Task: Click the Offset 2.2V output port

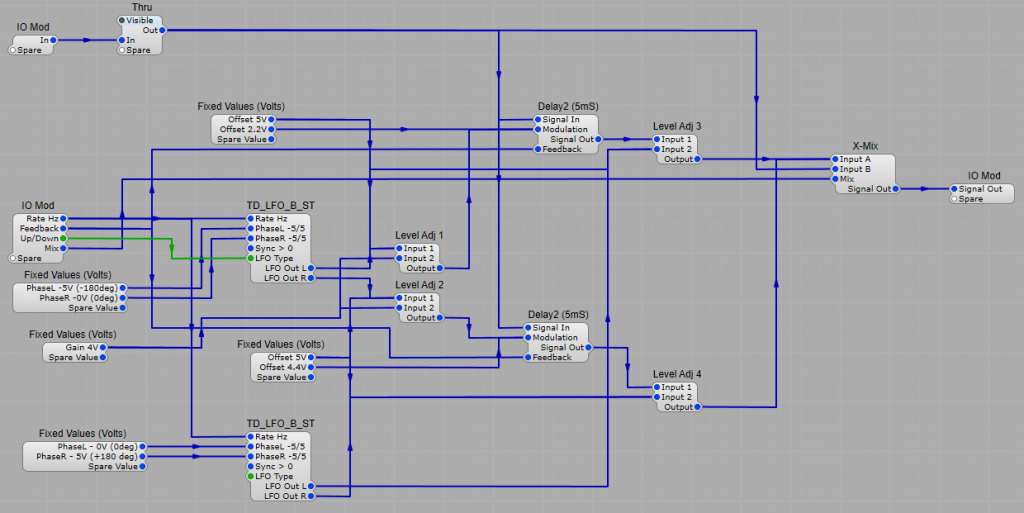Action: (270, 129)
